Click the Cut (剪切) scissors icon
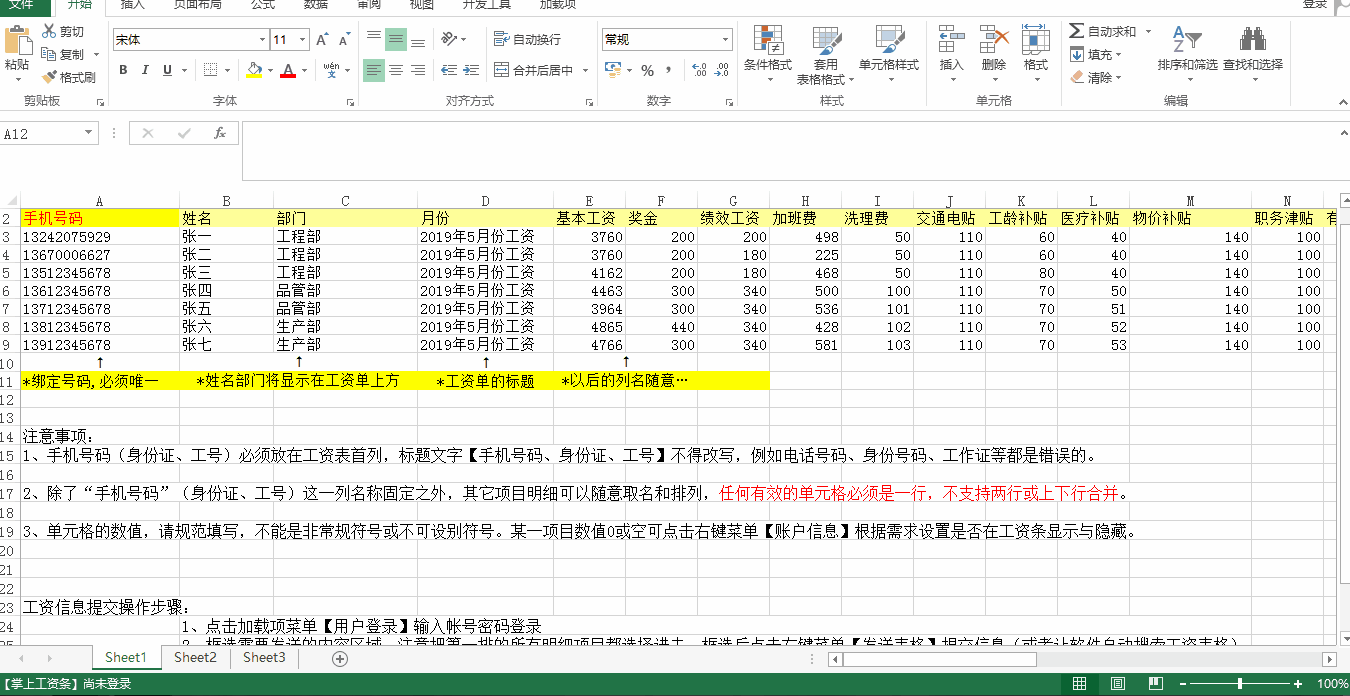 pyautogui.click(x=49, y=32)
